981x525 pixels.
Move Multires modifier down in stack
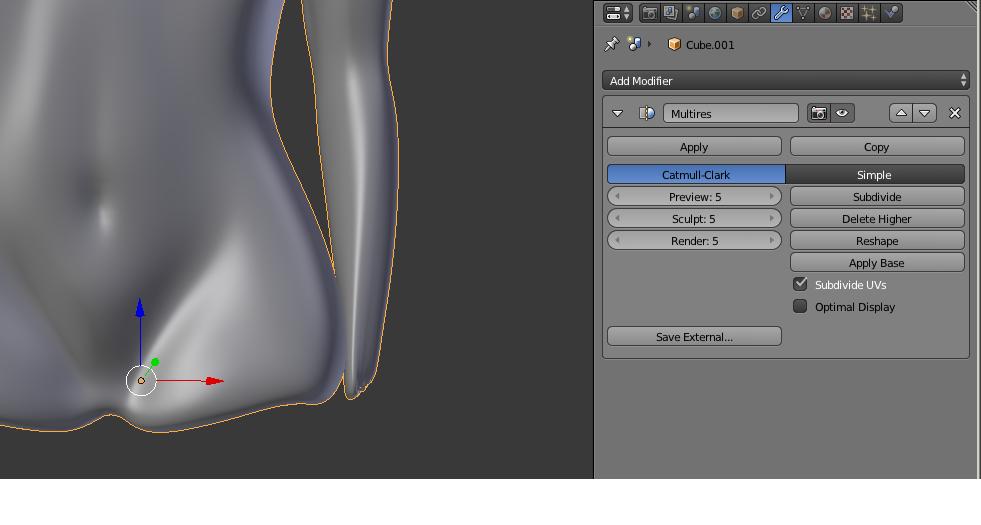[925, 113]
